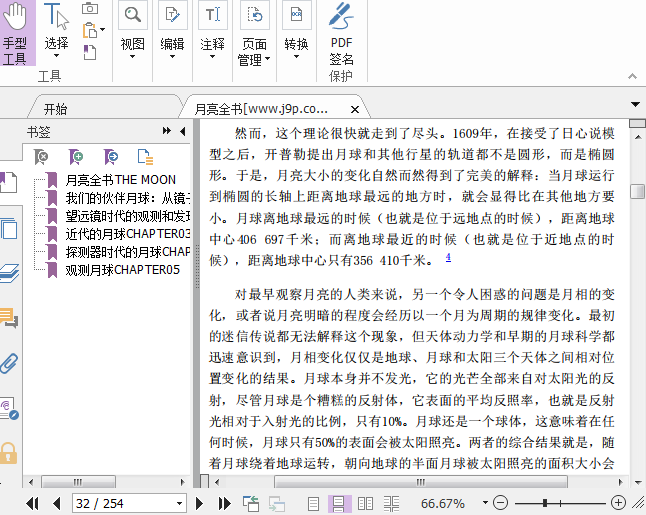Open the View (视图) menu
This screenshot has height=515, width=646.
(x=133, y=31)
